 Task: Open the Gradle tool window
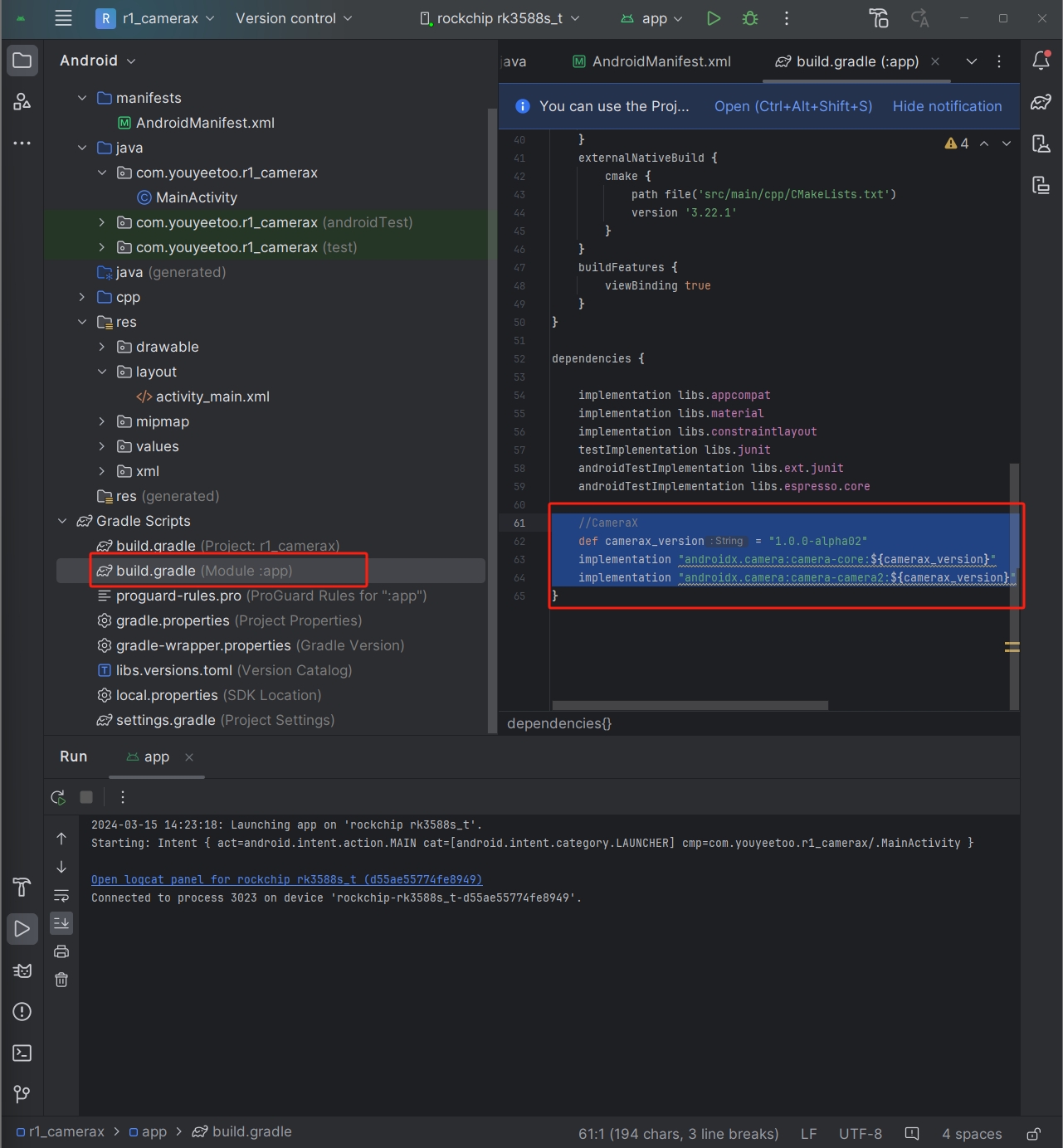tap(1041, 101)
